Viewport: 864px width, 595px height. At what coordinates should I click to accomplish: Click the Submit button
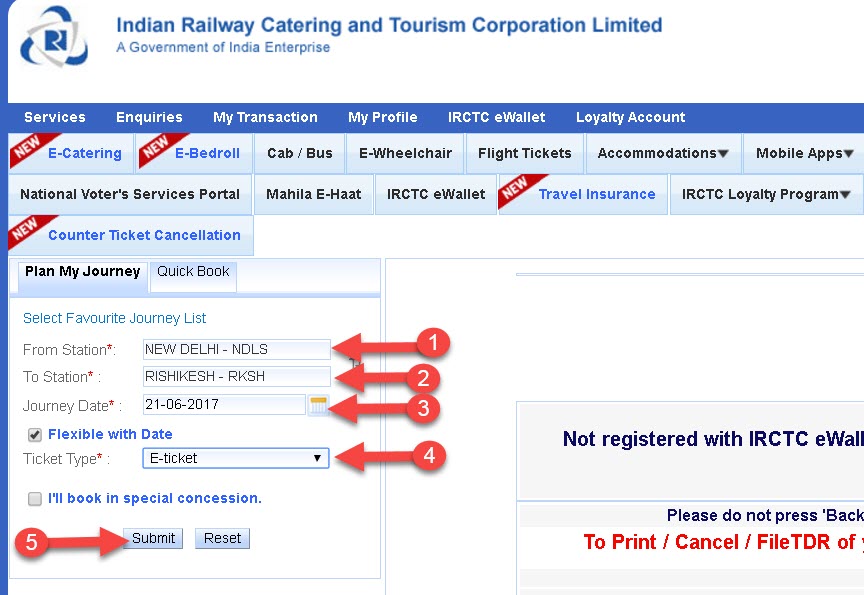(152, 538)
